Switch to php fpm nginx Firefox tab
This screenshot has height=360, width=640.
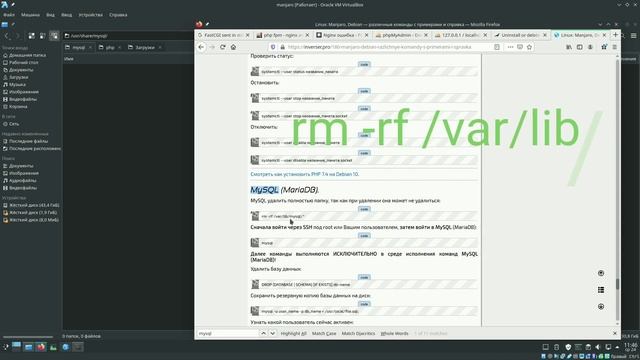[x=282, y=35]
